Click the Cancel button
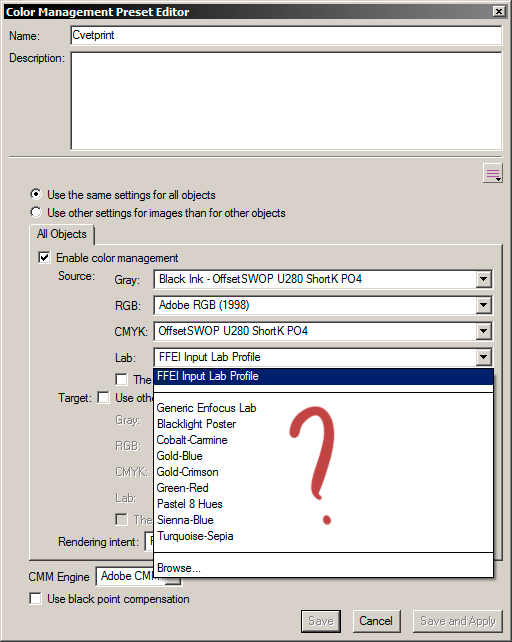The width and height of the screenshot is (512, 642). tap(376, 621)
